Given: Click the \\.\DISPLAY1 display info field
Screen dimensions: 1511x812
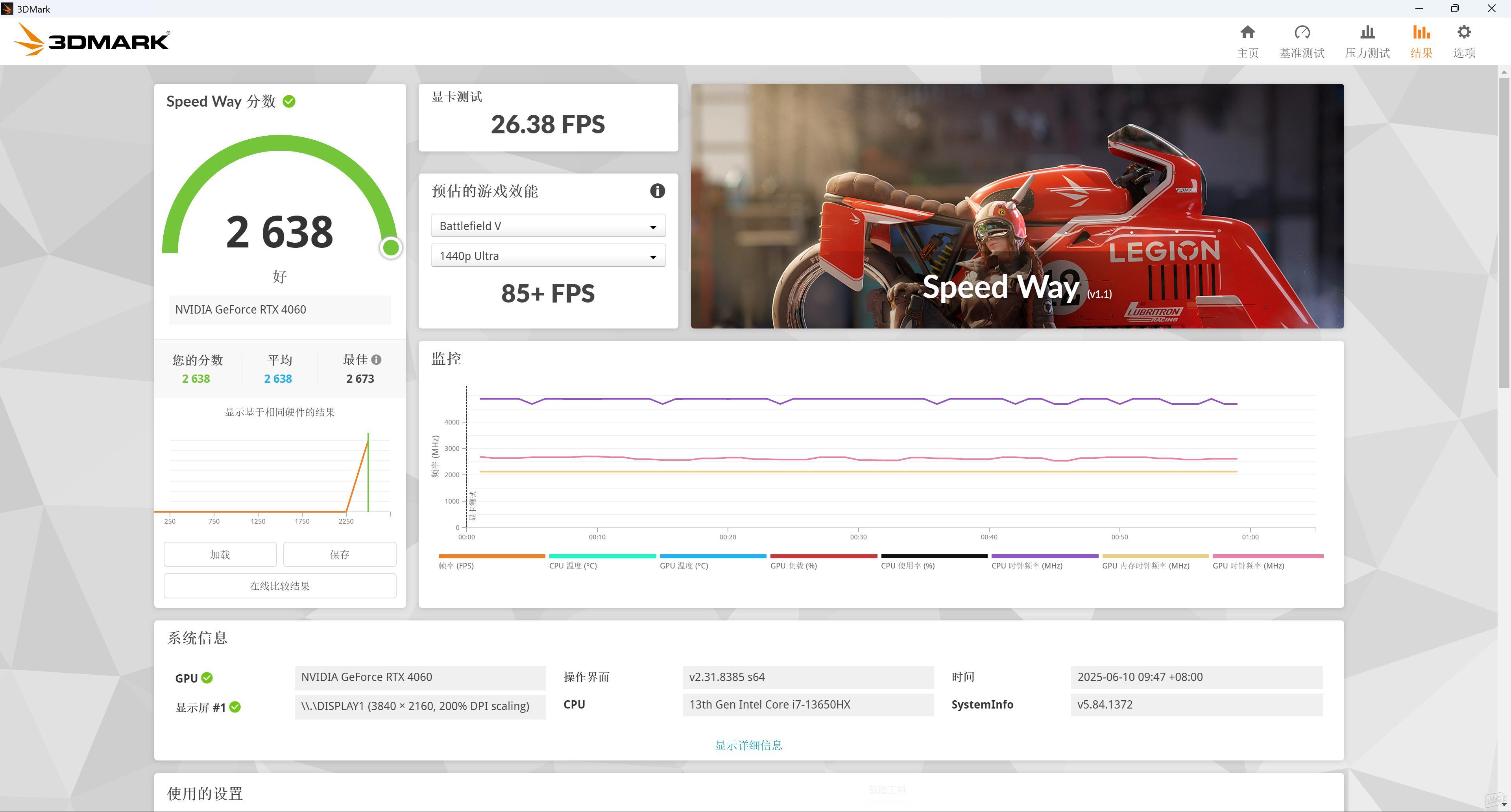Looking at the screenshot, I should (420, 707).
